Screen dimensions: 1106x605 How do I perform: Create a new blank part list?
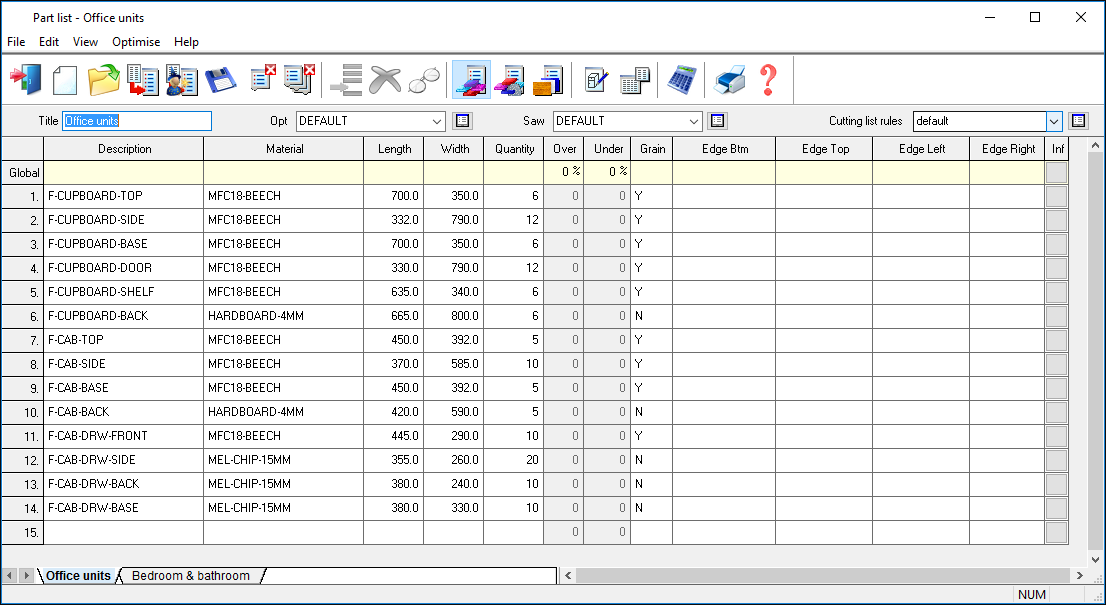click(64, 79)
